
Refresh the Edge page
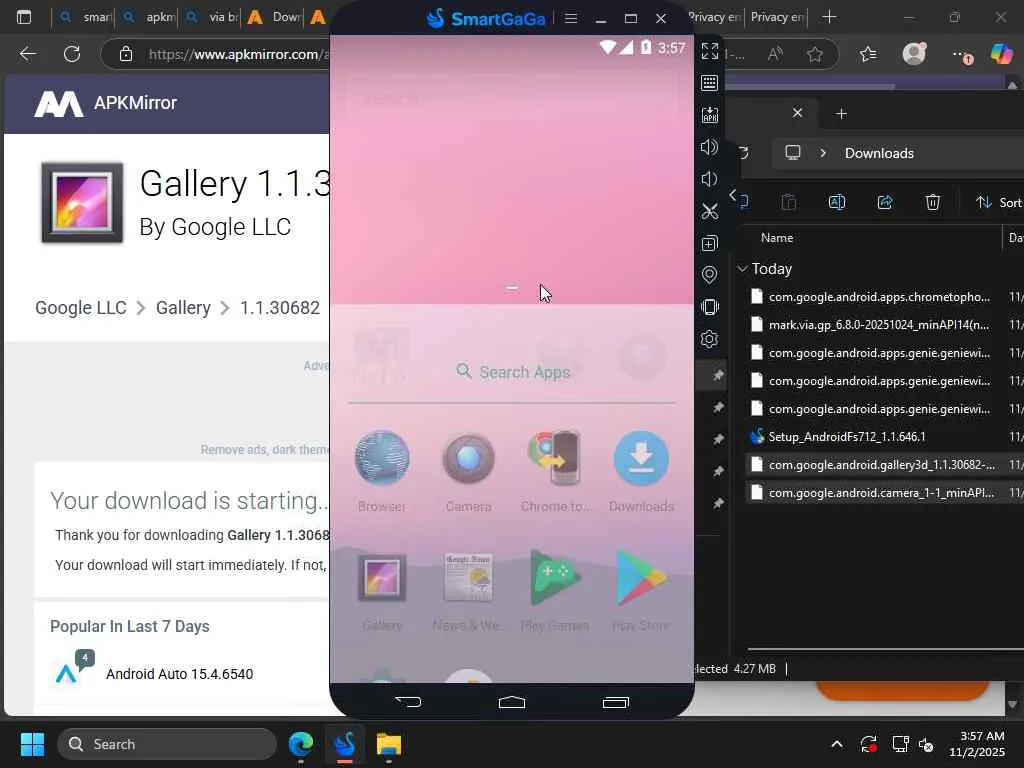click(x=72, y=54)
